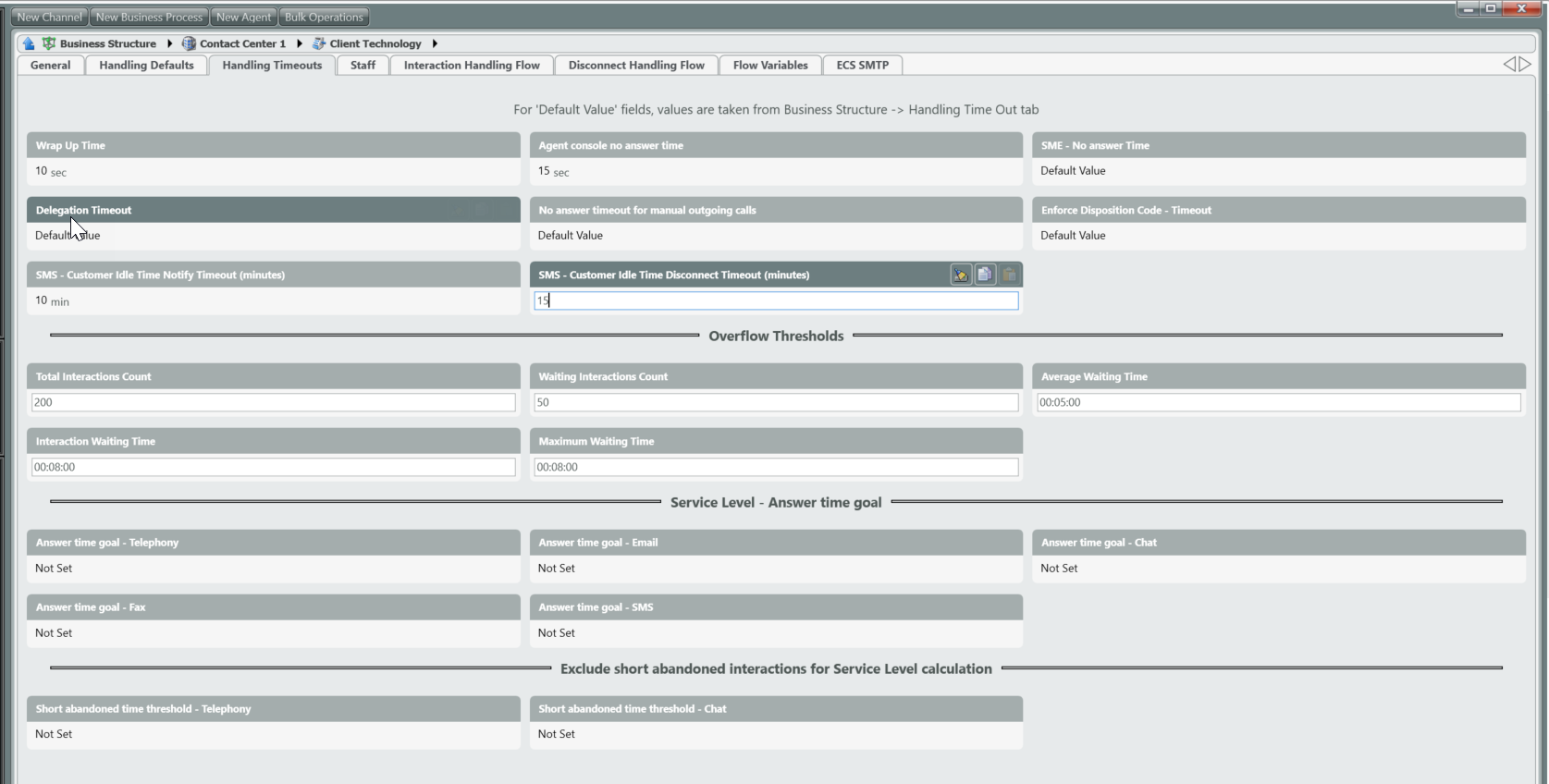This screenshot has width=1549, height=784.
Task: Click the Total Interactions Count input field
Action: coord(273,402)
